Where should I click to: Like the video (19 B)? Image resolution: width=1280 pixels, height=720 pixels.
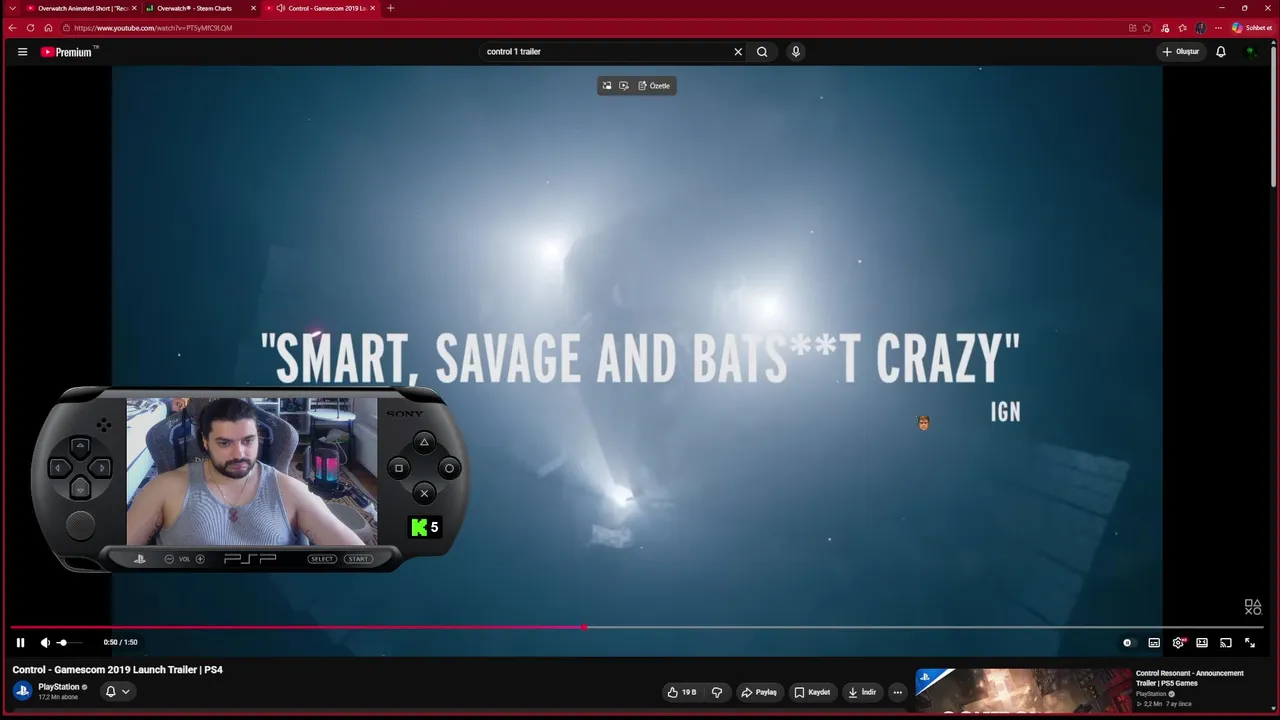point(683,692)
